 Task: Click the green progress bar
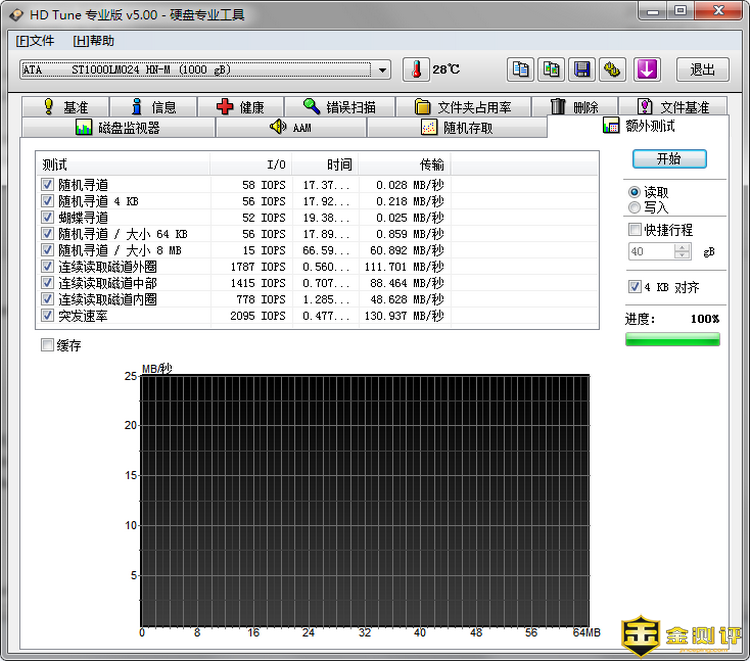pos(672,339)
